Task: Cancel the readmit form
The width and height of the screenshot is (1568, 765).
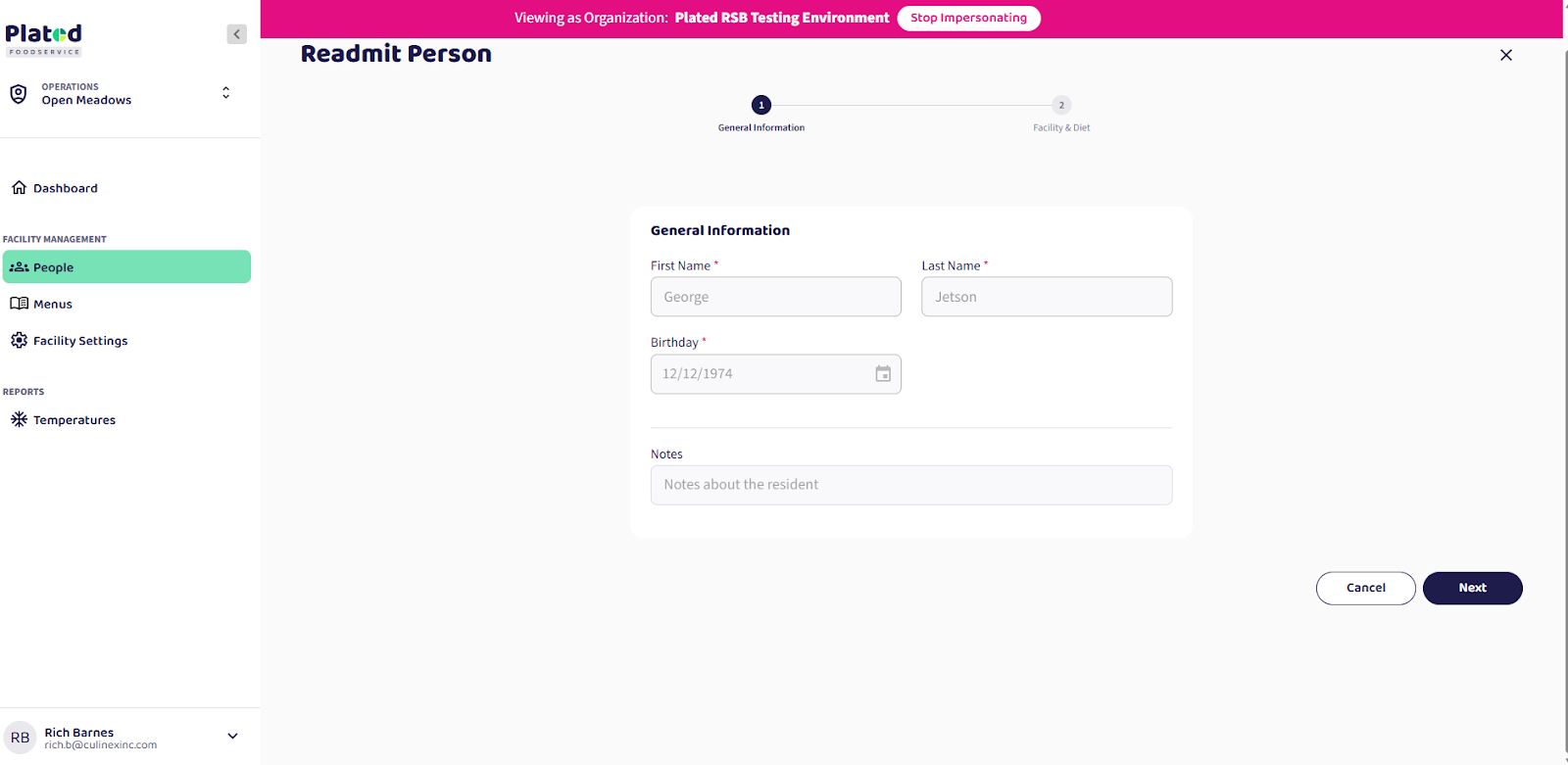Action: (x=1365, y=589)
